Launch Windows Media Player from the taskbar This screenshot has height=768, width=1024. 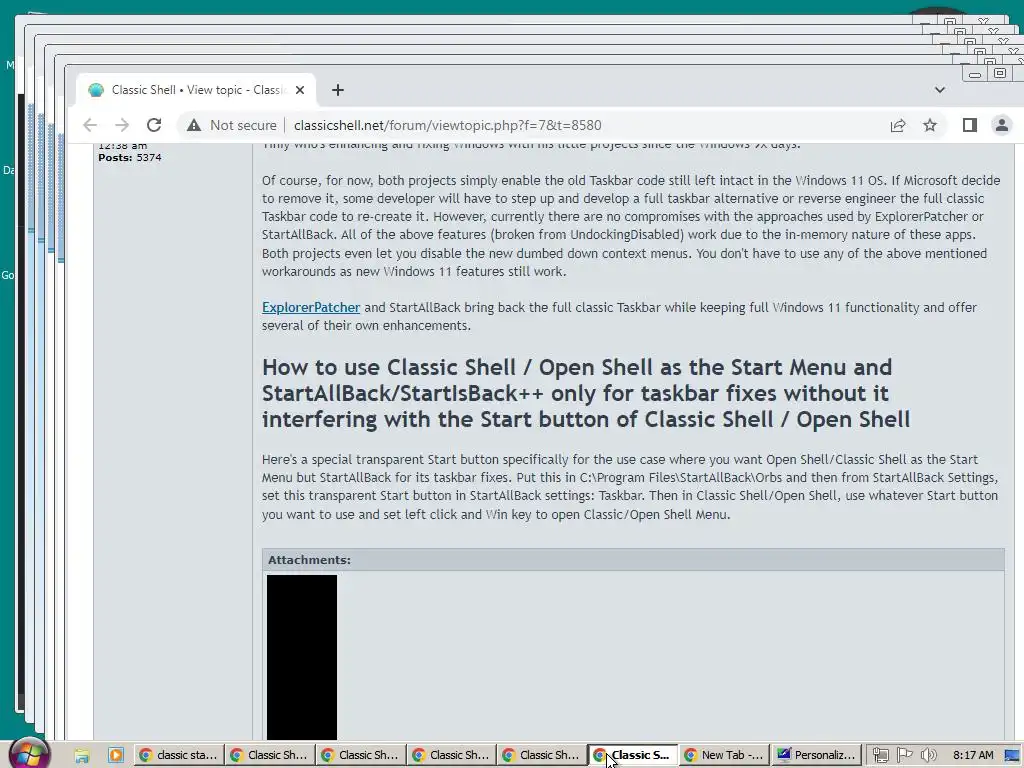click(116, 756)
